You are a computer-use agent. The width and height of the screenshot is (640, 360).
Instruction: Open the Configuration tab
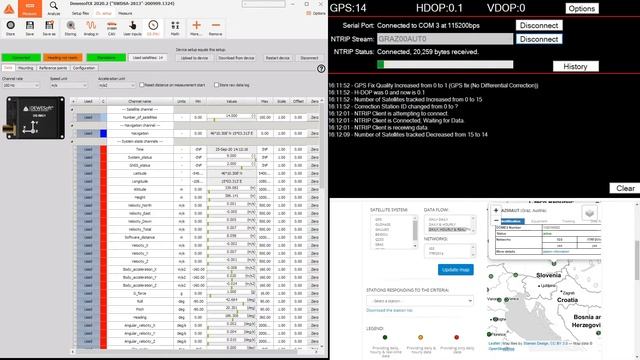(x=84, y=68)
